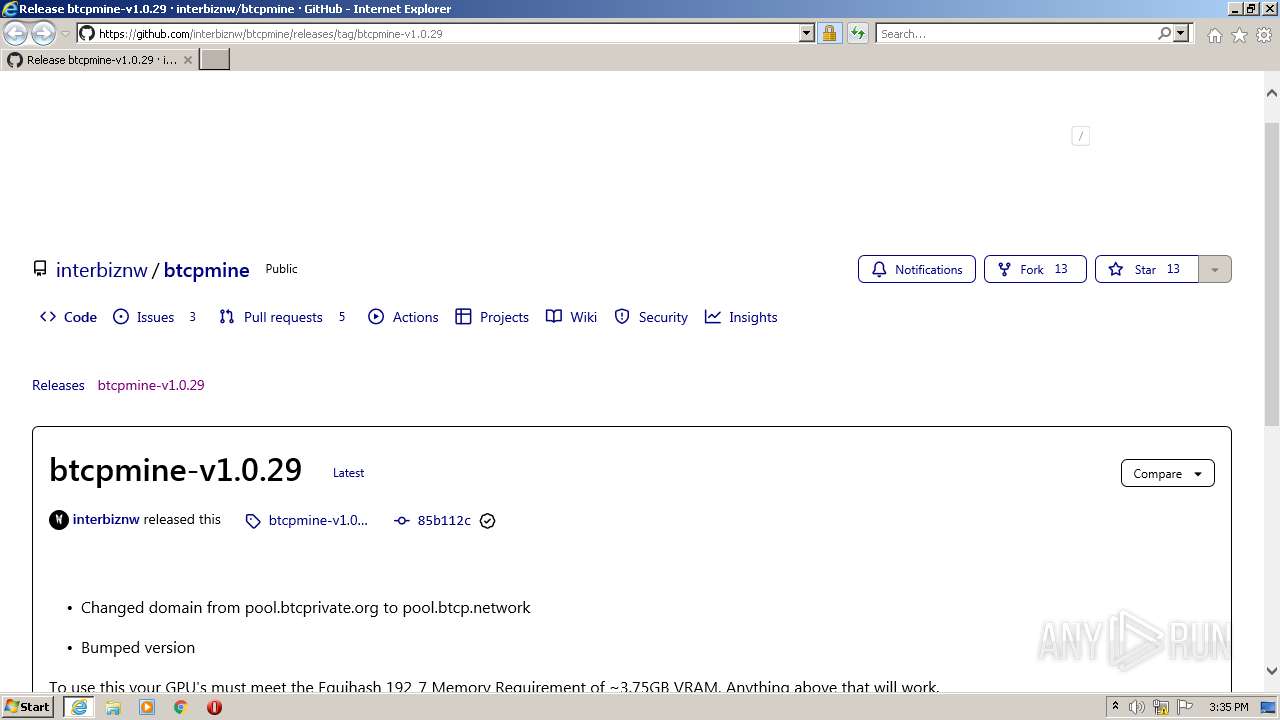1280x720 pixels.
Task: Click the action center flag icon
Action: (1186, 707)
